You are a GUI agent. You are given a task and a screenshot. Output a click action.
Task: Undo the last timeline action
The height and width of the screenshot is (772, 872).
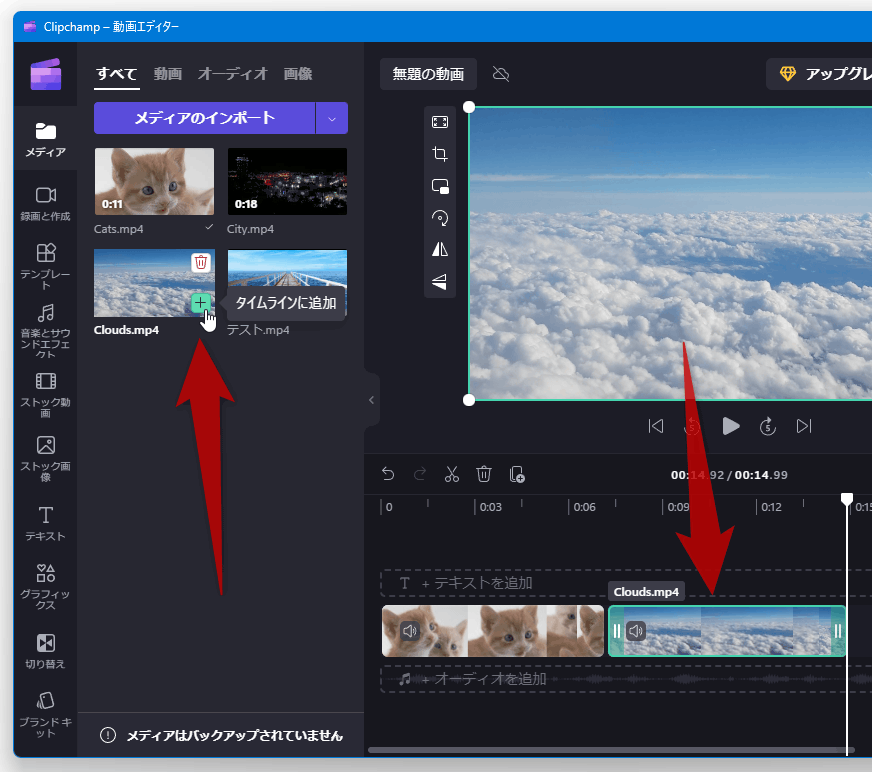click(388, 474)
